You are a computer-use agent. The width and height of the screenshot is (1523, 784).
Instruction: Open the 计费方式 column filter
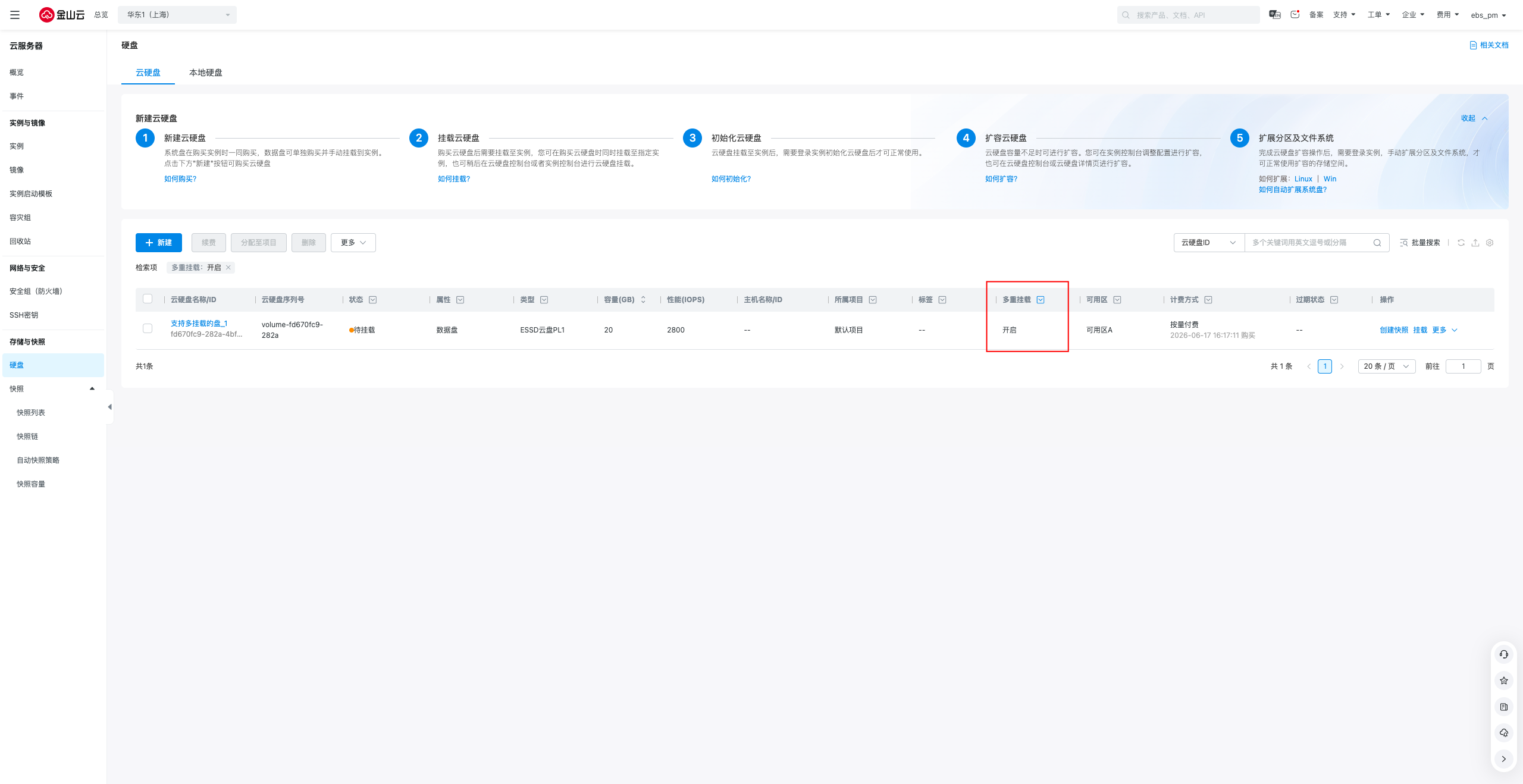click(x=1208, y=300)
